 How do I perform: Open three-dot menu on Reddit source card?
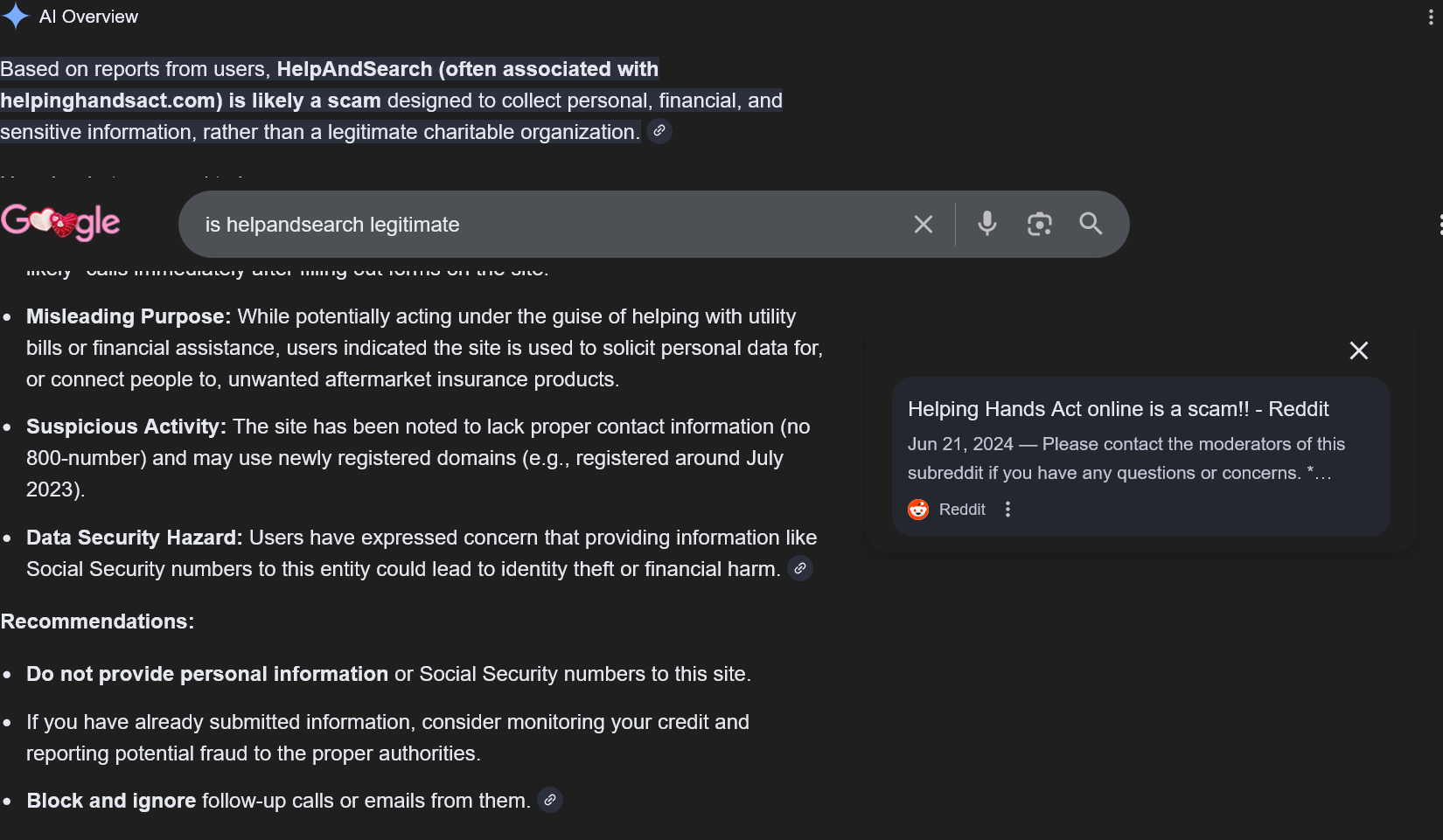click(1008, 510)
